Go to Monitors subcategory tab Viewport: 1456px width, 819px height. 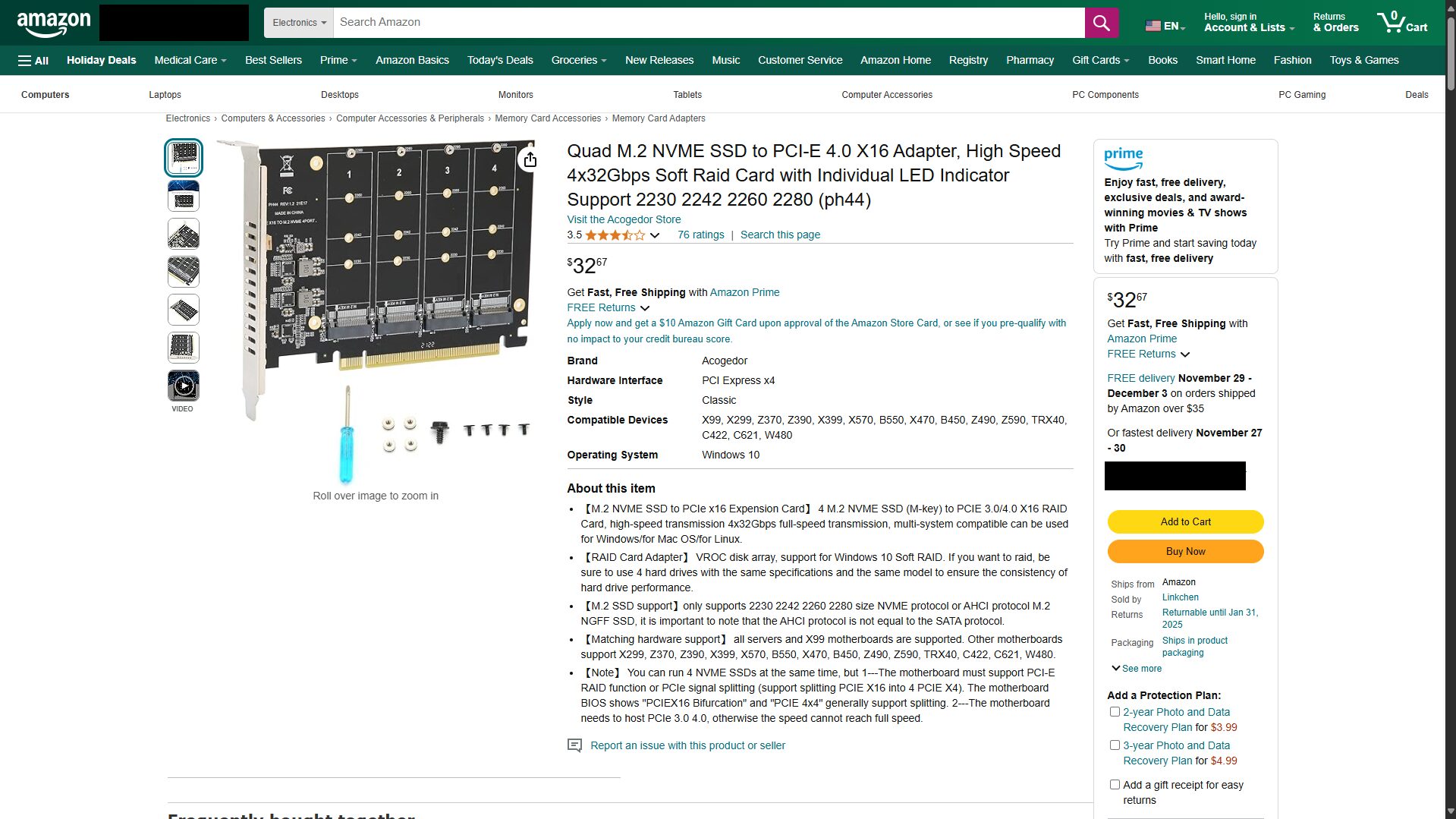point(515,95)
